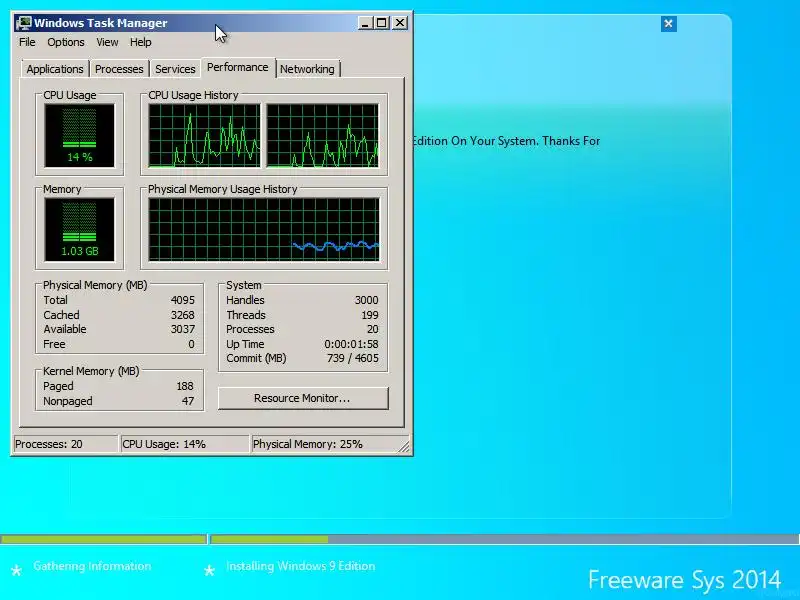Maximize the Task Manager window
Viewport: 800px width, 600px height.
pos(382,23)
